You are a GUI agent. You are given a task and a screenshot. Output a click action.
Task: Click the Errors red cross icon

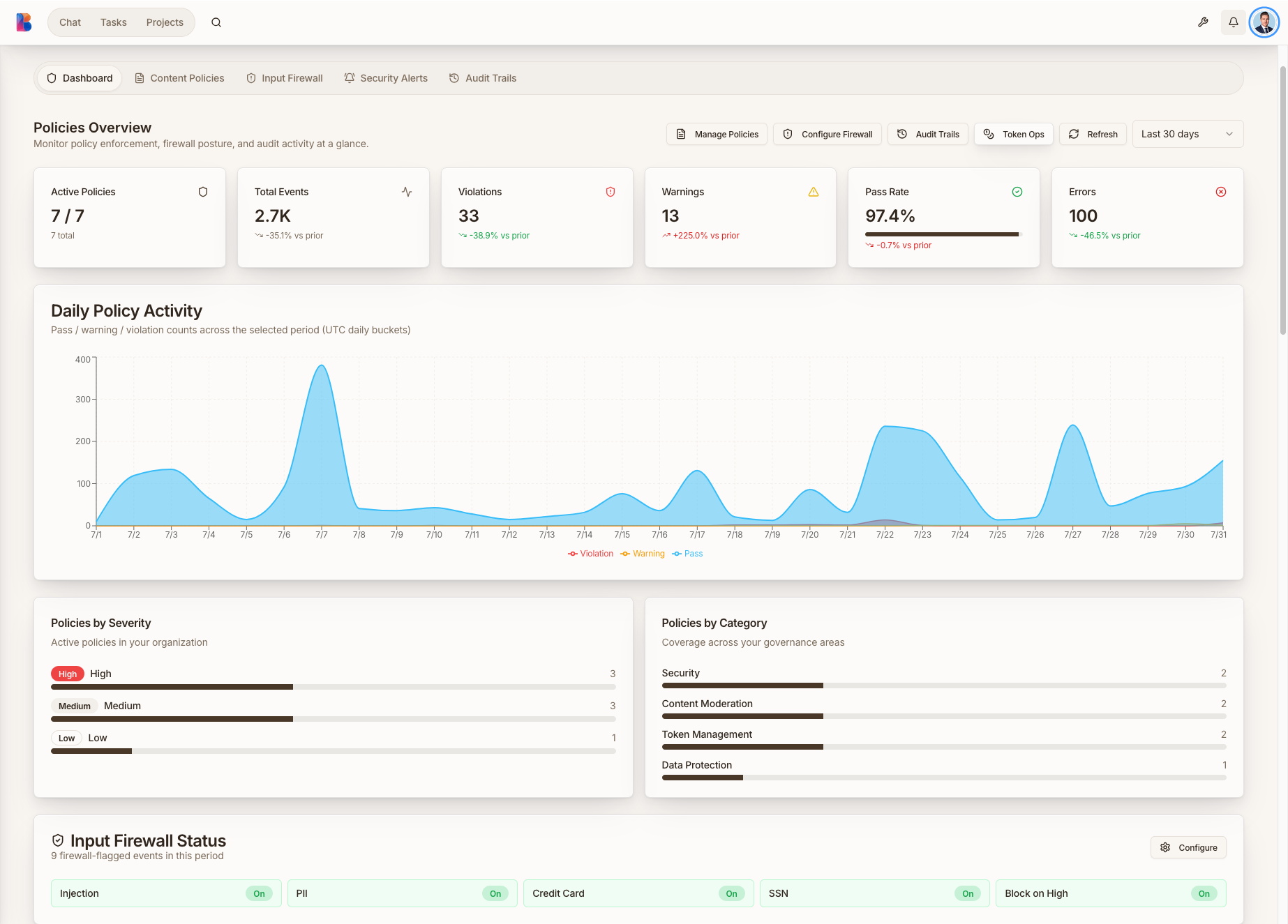(x=1221, y=192)
